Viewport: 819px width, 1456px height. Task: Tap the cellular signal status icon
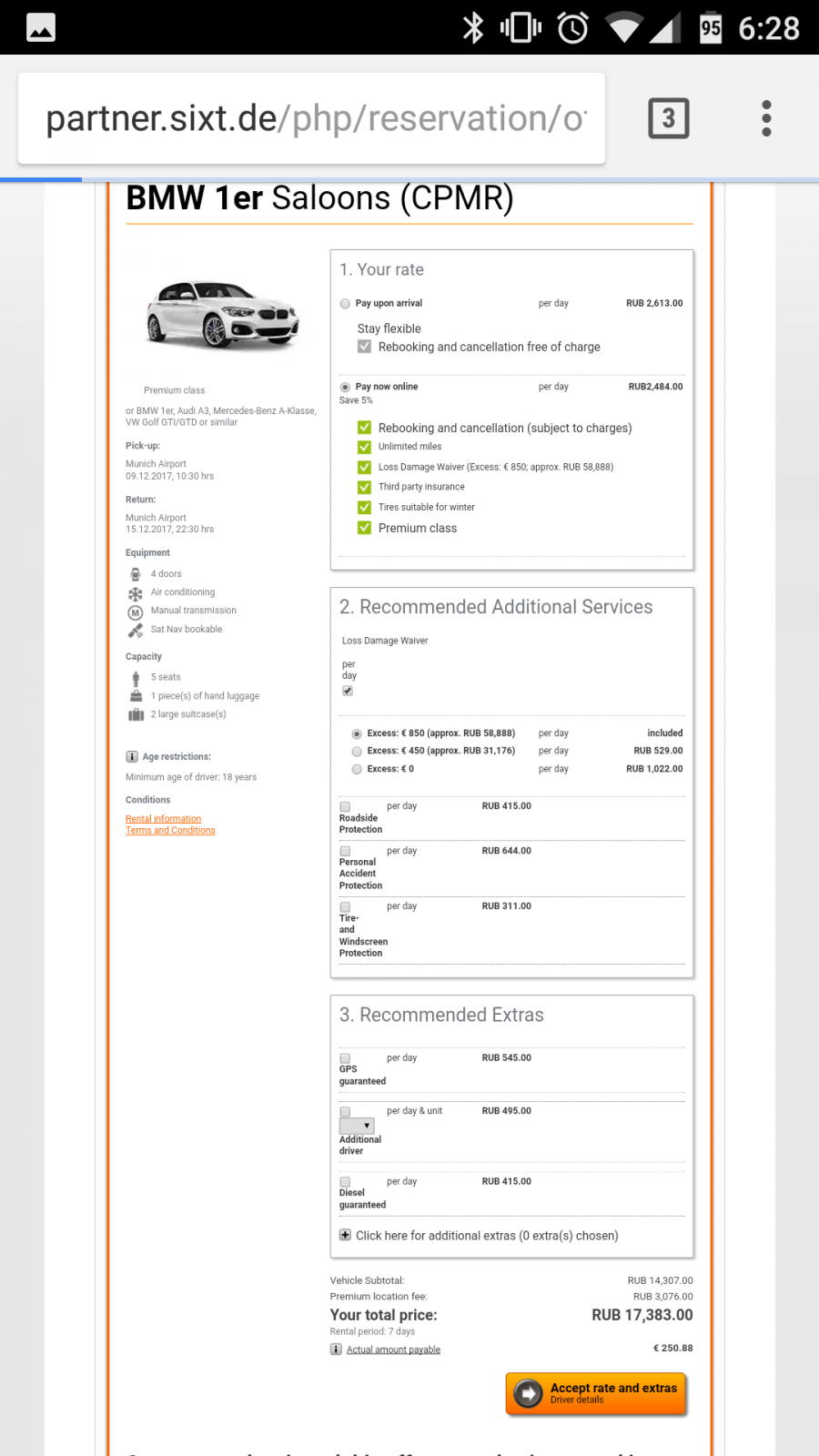click(664, 28)
